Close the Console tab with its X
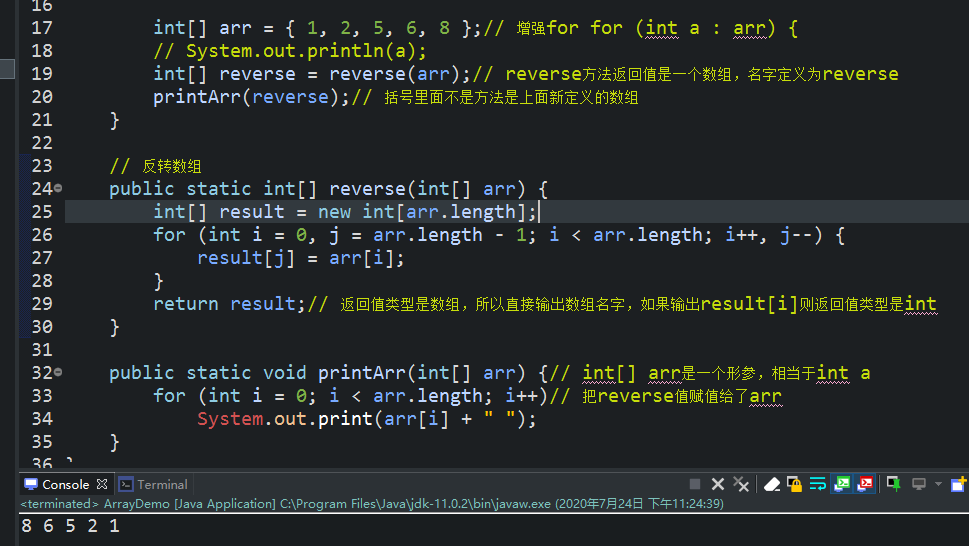The image size is (969, 546). [x=102, y=484]
